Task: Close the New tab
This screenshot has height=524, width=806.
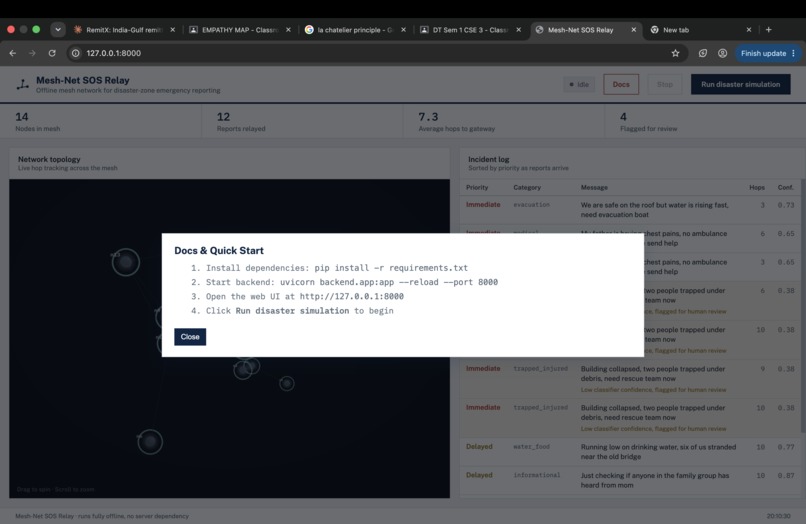Action: (749, 30)
